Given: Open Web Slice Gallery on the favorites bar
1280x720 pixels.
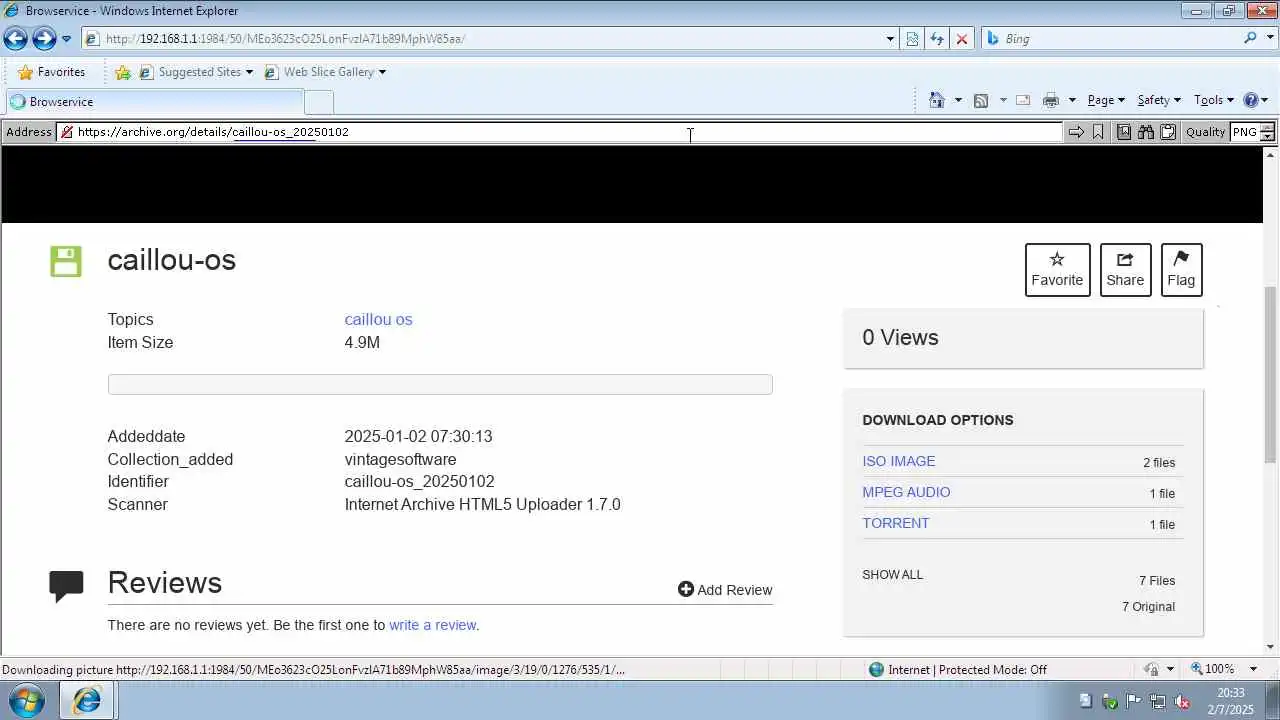Looking at the screenshot, I should click(x=324, y=72).
